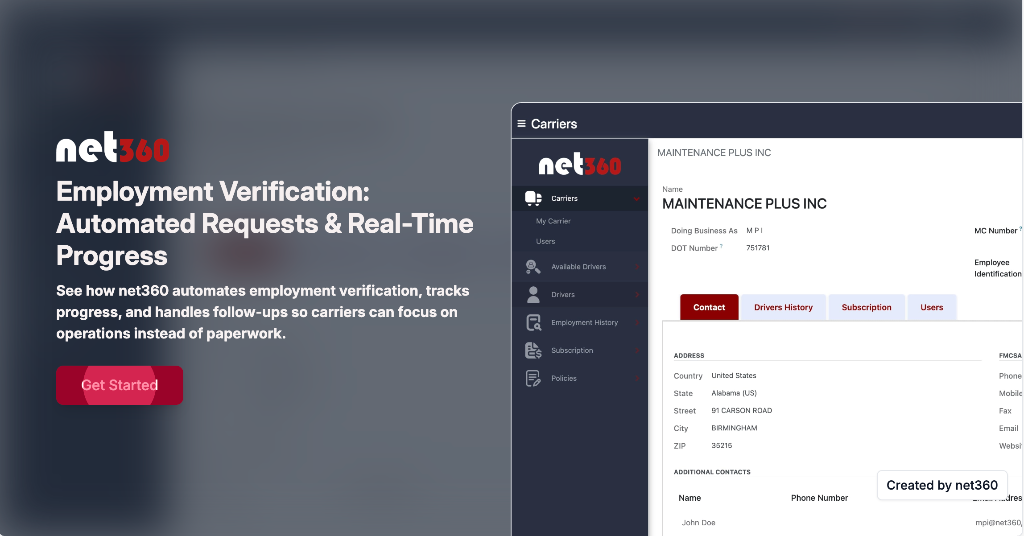Expand the Subscription sidebar chevron
This screenshot has height=536, width=1024.
(637, 351)
